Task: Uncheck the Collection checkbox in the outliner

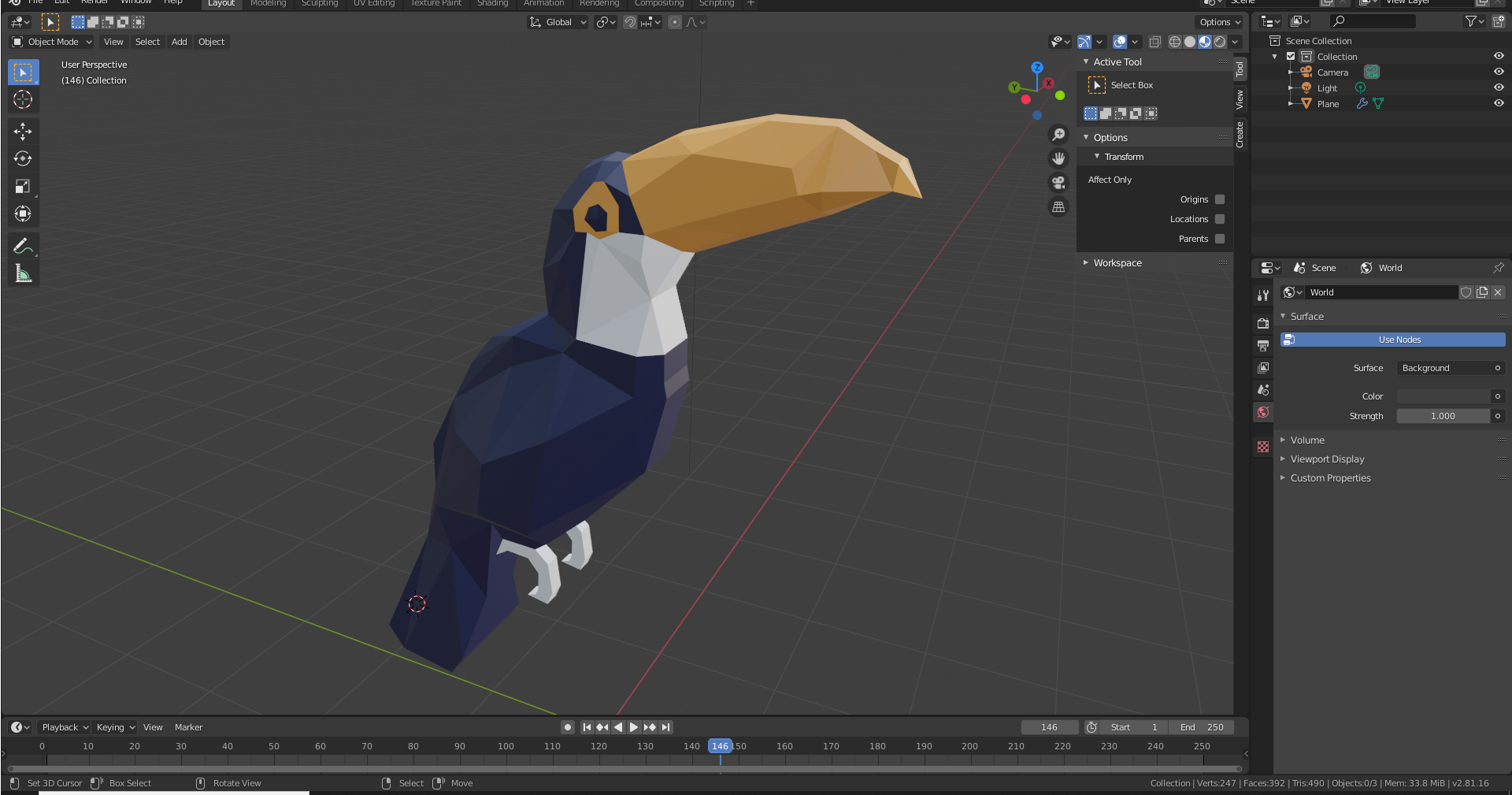Action: pyautogui.click(x=1291, y=57)
